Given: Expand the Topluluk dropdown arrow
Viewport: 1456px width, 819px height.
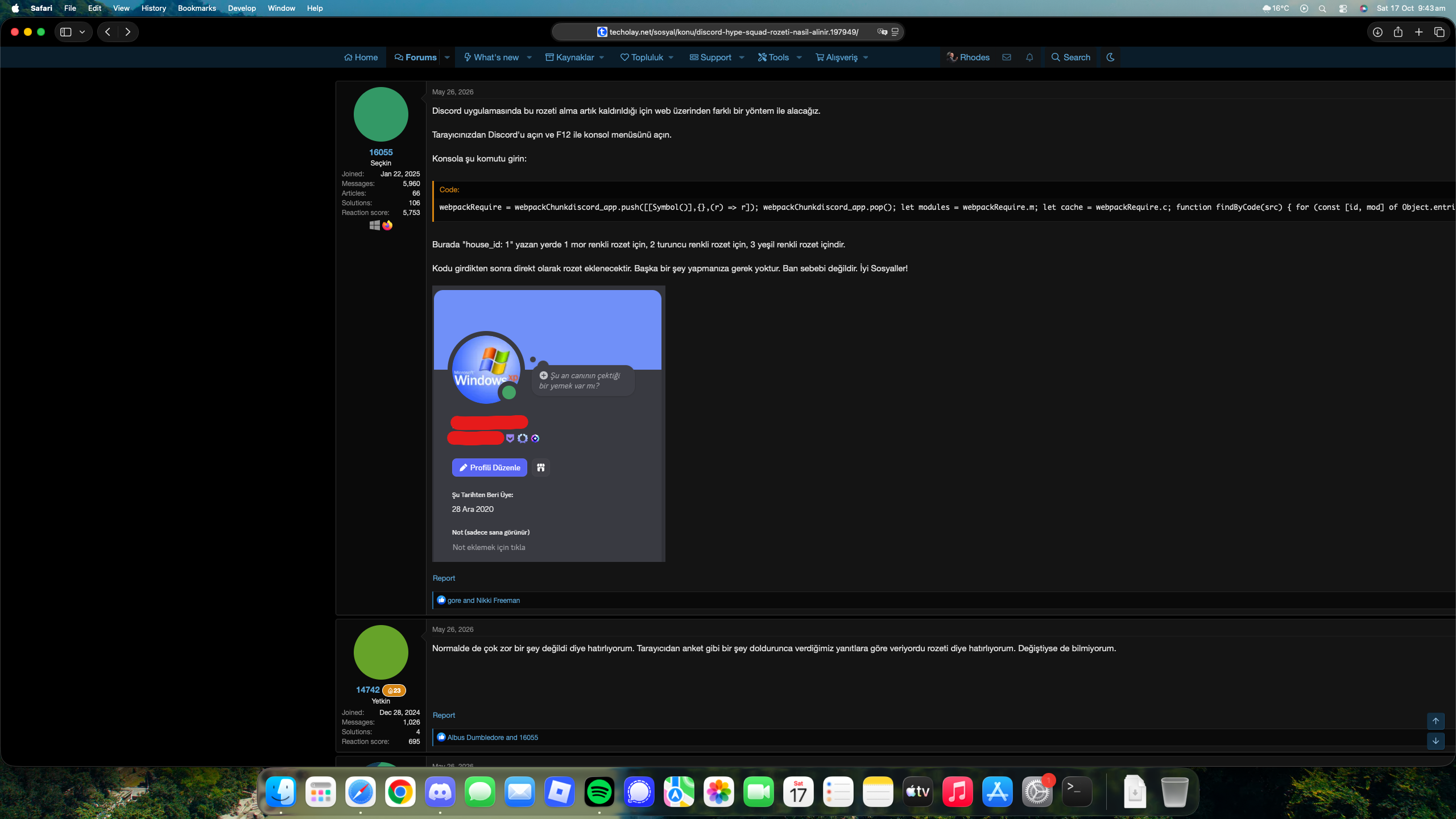Looking at the screenshot, I should pyautogui.click(x=671, y=57).
